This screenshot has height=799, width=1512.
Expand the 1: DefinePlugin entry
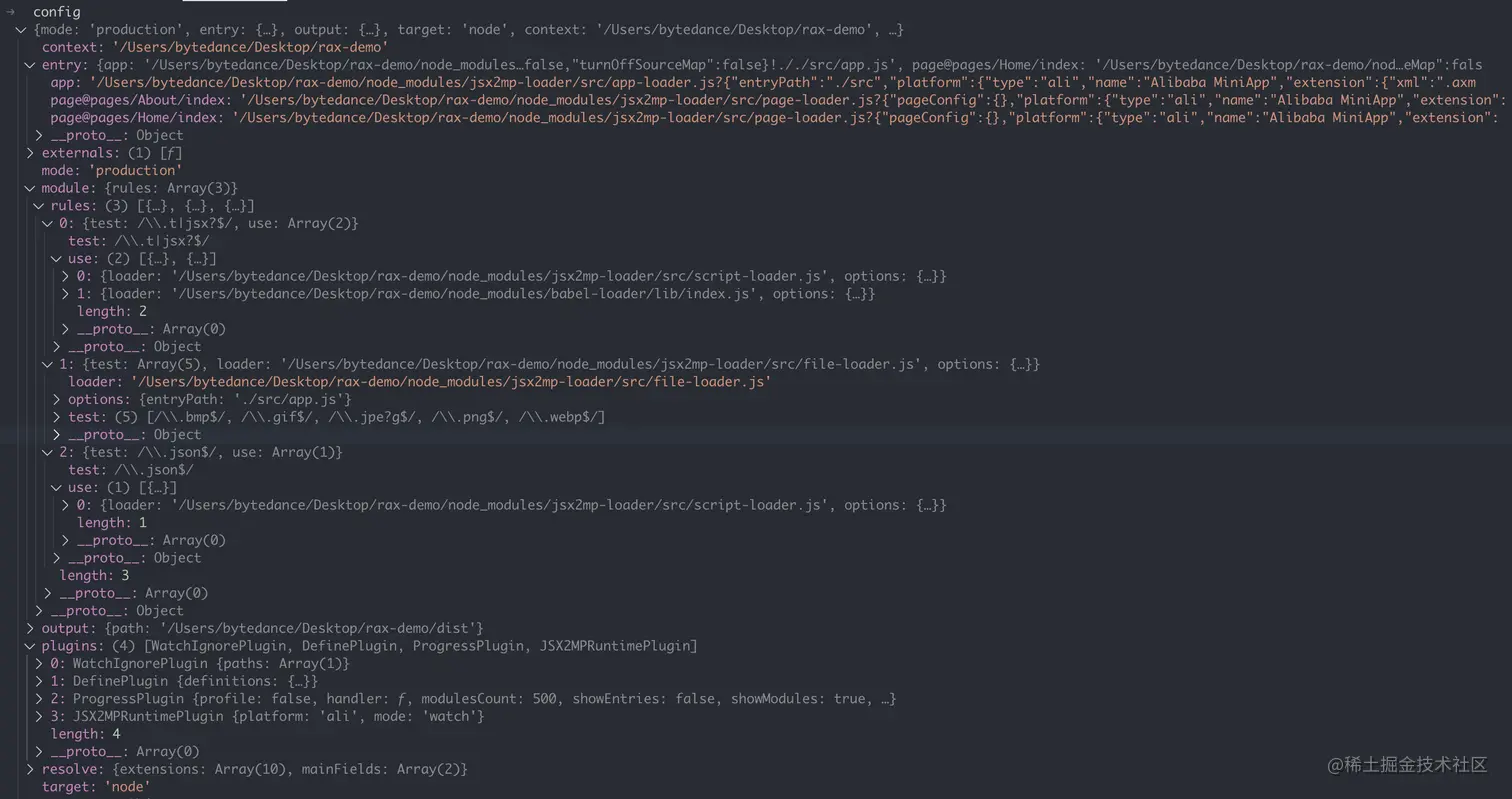[39, 681]
